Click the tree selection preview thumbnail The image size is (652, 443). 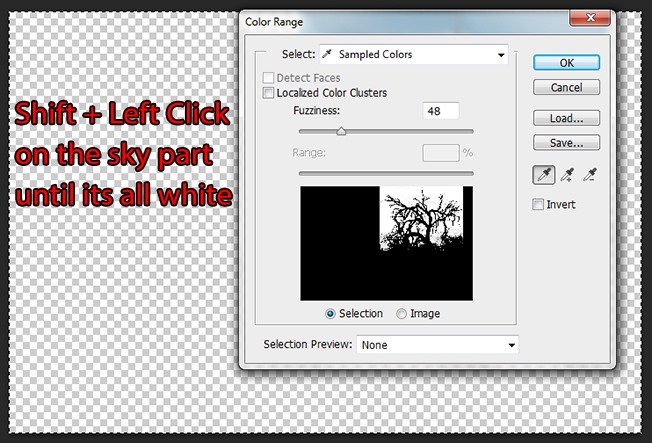[x=386, y=243]
